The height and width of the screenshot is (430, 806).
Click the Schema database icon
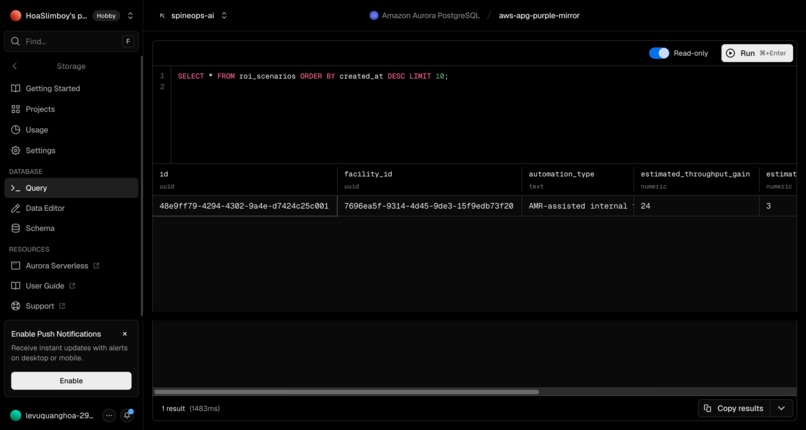tap(15, 228)
